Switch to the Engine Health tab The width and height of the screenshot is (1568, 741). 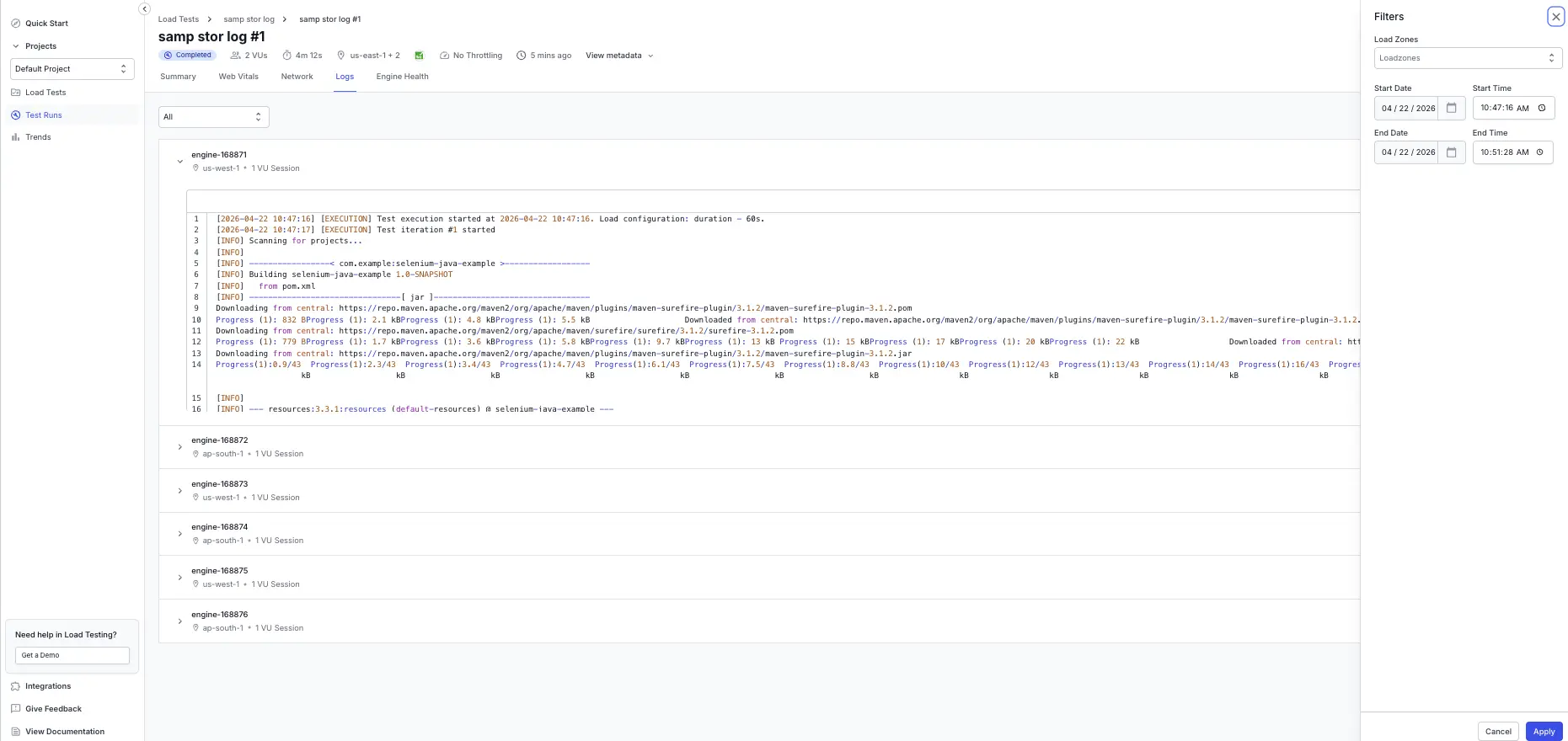402,77
